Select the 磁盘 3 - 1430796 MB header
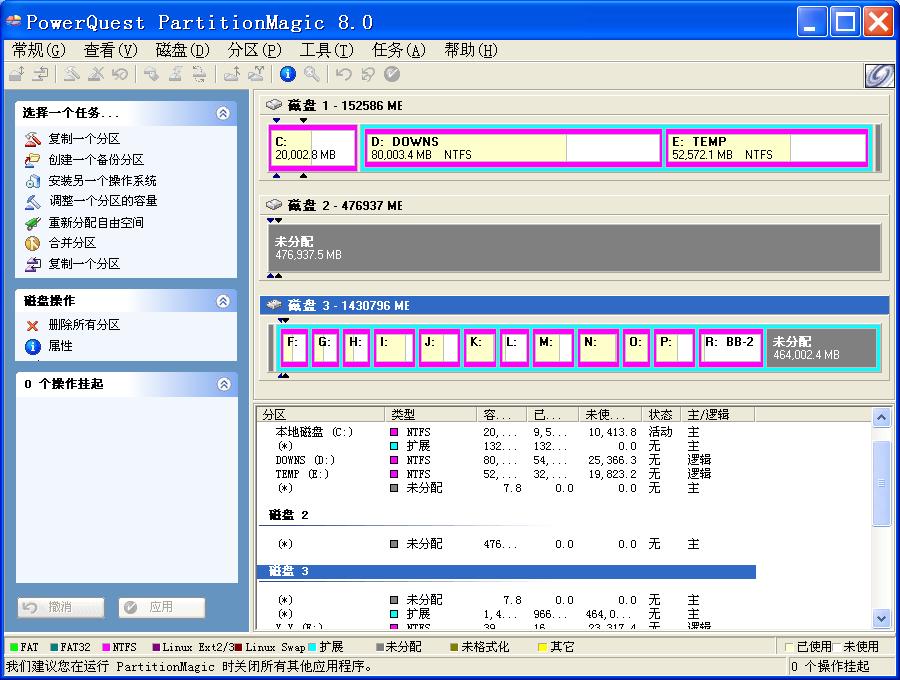Image resolution: width=900 pixels, height=680 pixels. click(x=574, y=305)
